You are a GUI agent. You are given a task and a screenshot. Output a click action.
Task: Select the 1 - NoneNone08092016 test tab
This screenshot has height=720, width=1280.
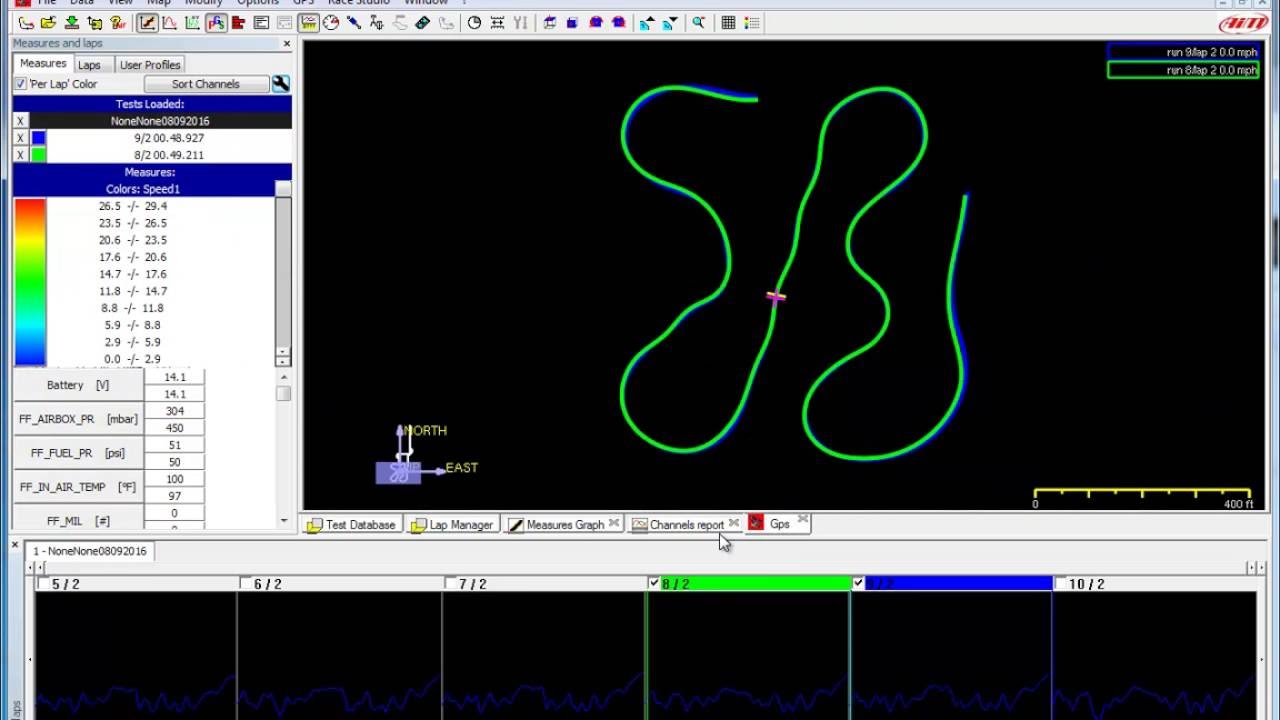coord(90,551)
